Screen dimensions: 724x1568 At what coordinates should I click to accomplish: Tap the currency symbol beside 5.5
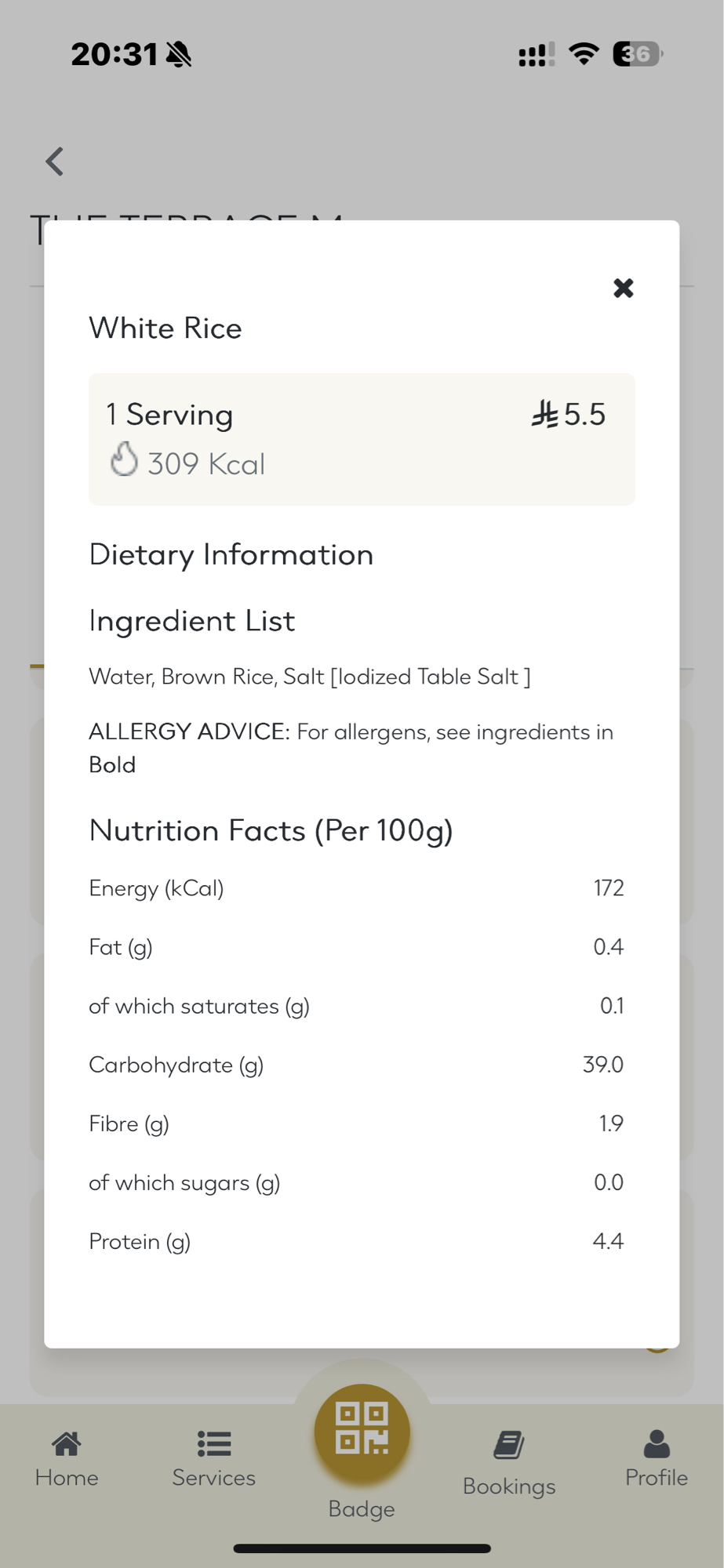point(544,414)
